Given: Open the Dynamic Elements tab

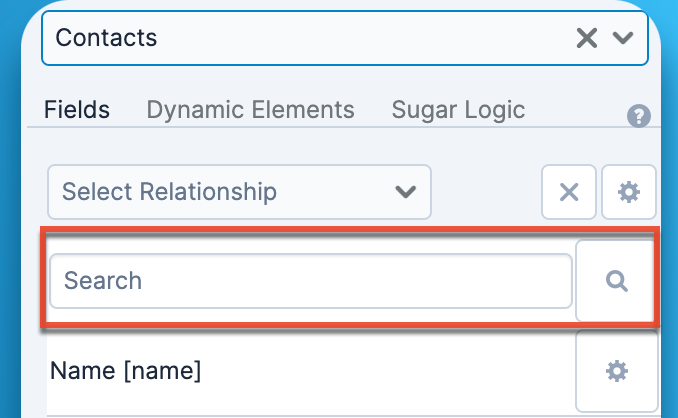Looking at the screenshot, I should pyautogui.click(x=250, y=109).
